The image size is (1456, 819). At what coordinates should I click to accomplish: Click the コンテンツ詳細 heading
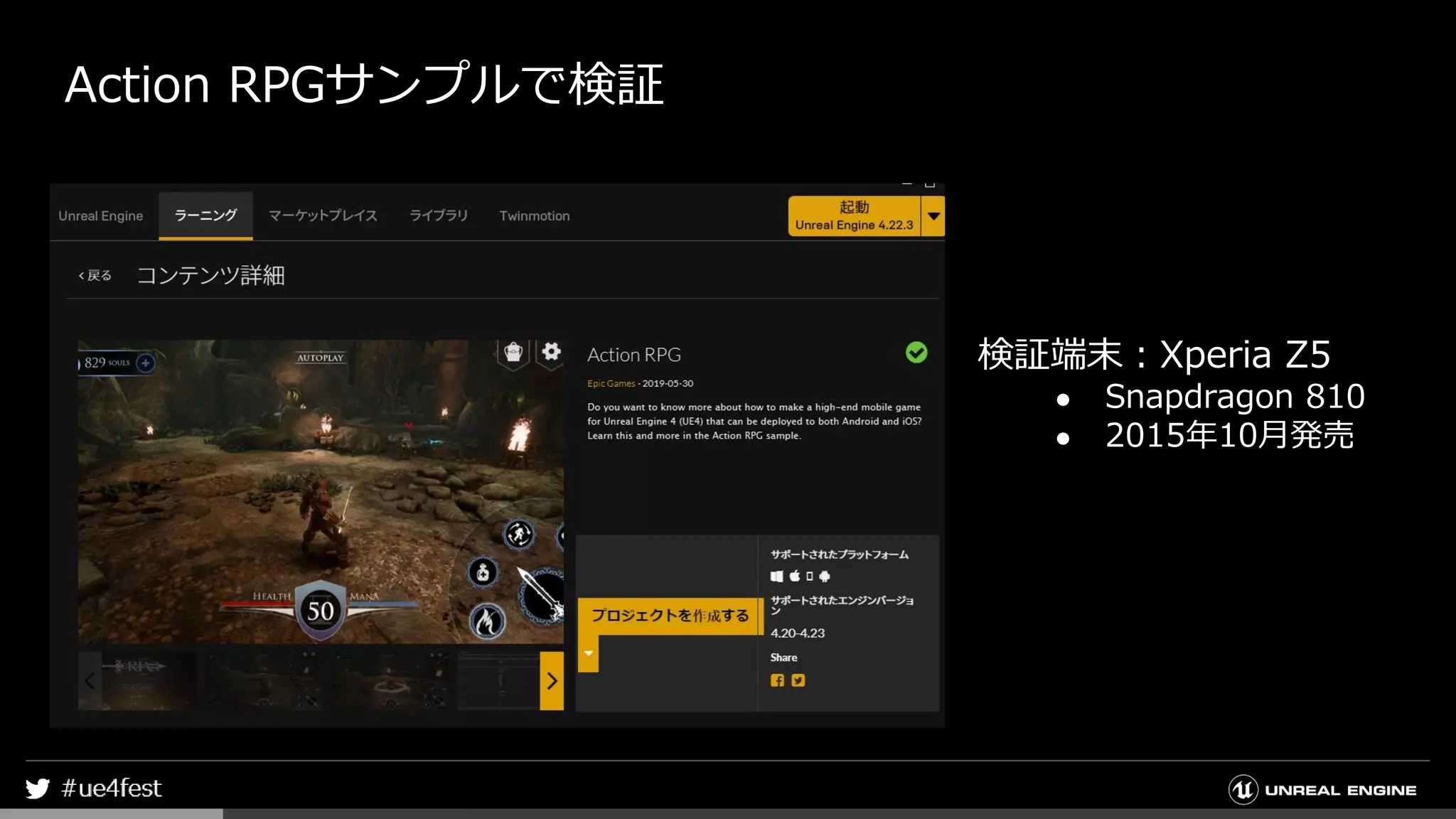(210, 276)
